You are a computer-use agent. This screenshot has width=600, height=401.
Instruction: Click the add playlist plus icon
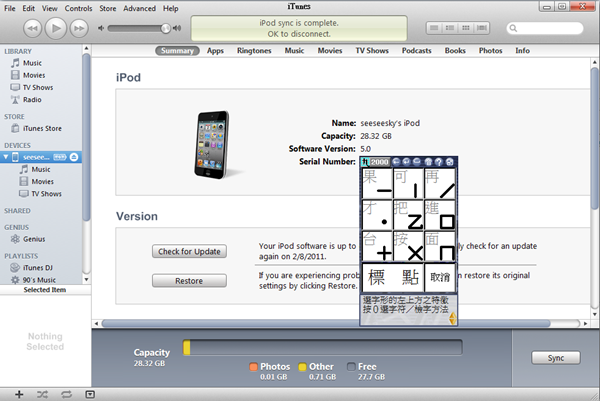point(19,394)
